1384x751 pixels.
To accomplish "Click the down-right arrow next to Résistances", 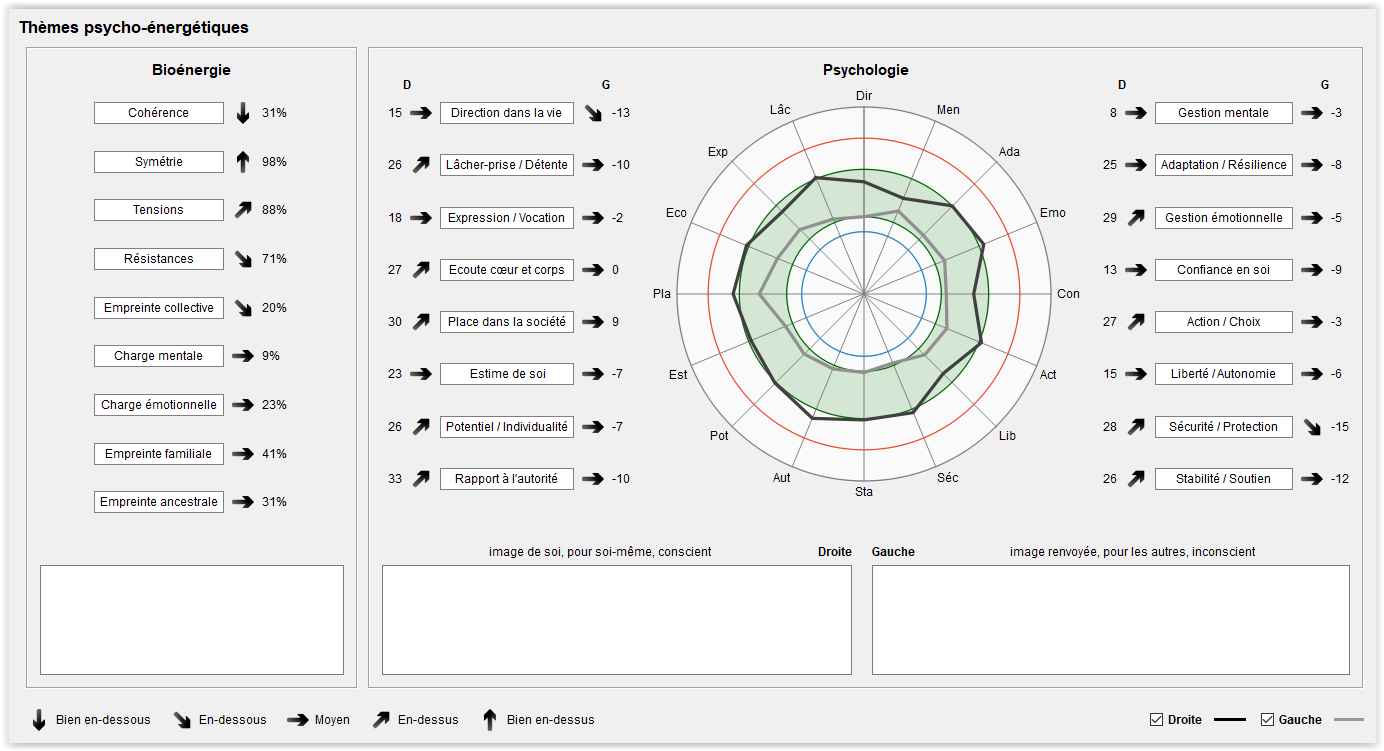I will tap(243, 259).
